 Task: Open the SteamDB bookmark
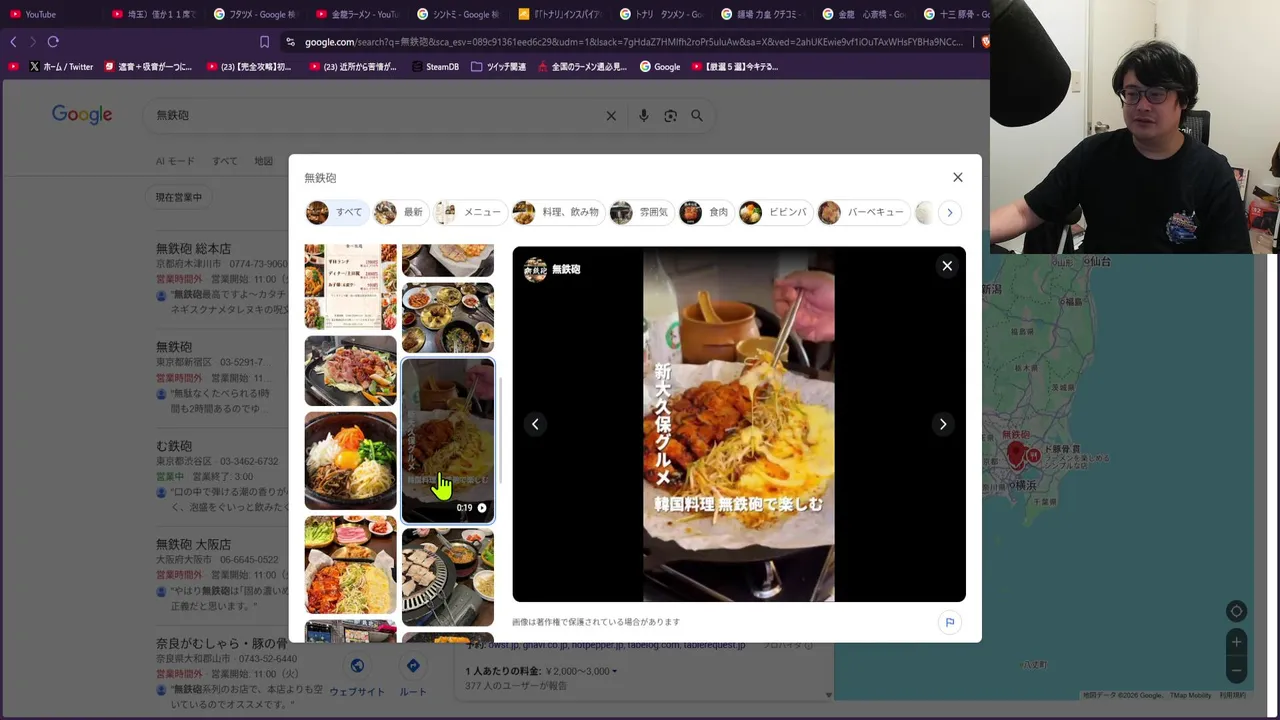point(435,67)
